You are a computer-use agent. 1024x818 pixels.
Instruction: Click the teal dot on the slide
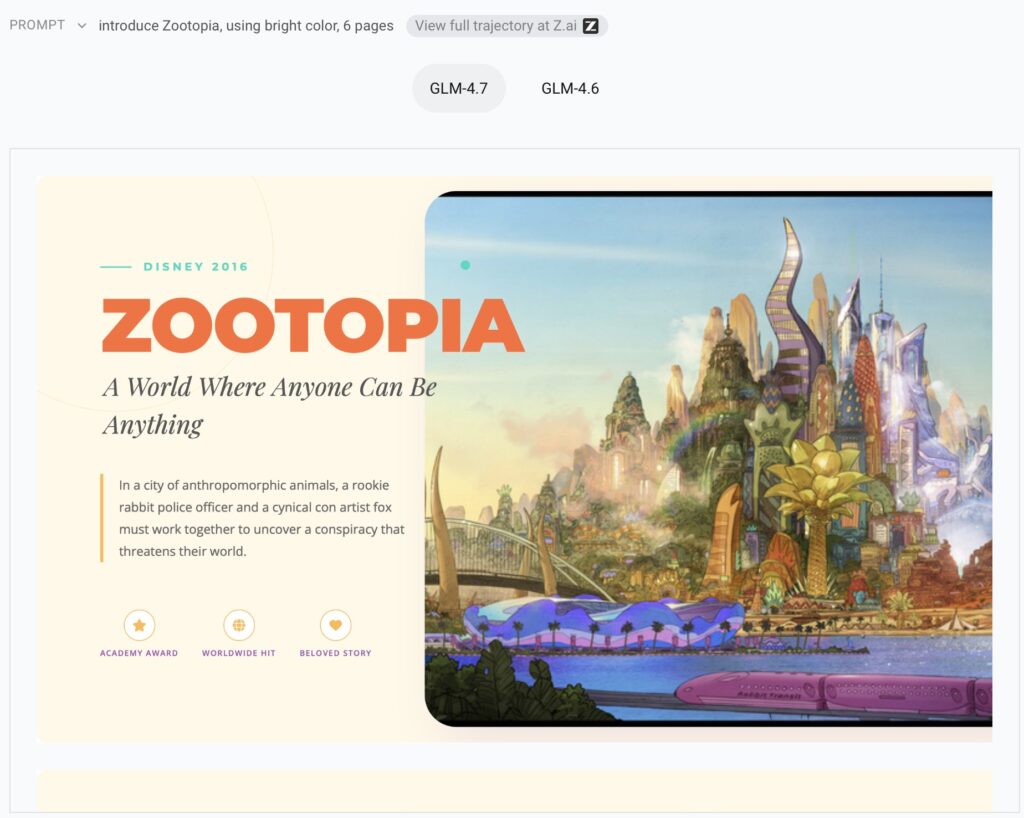pos(465,265)
